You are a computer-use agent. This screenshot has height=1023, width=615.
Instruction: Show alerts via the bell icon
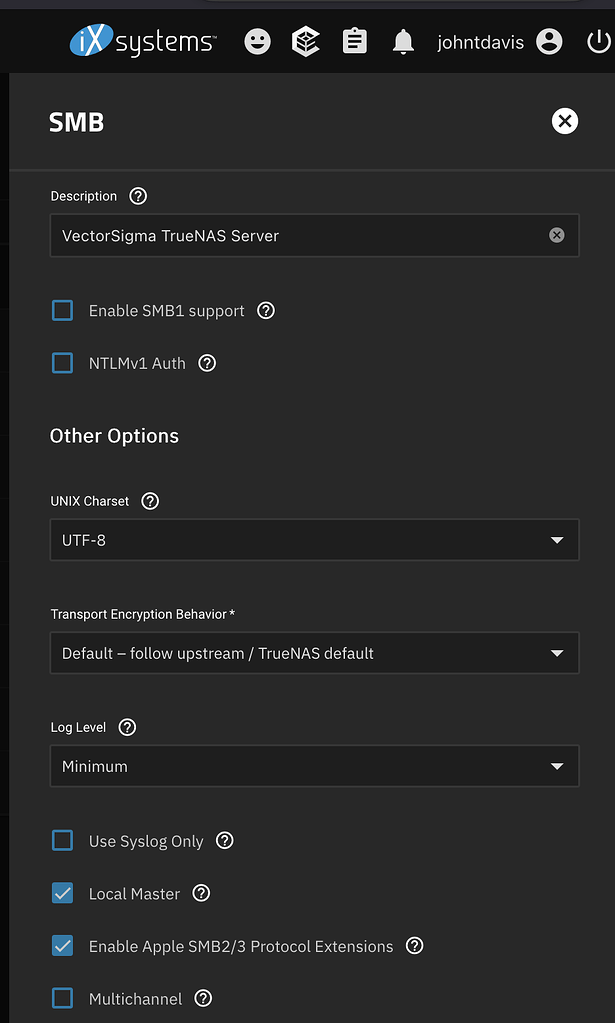403,41
